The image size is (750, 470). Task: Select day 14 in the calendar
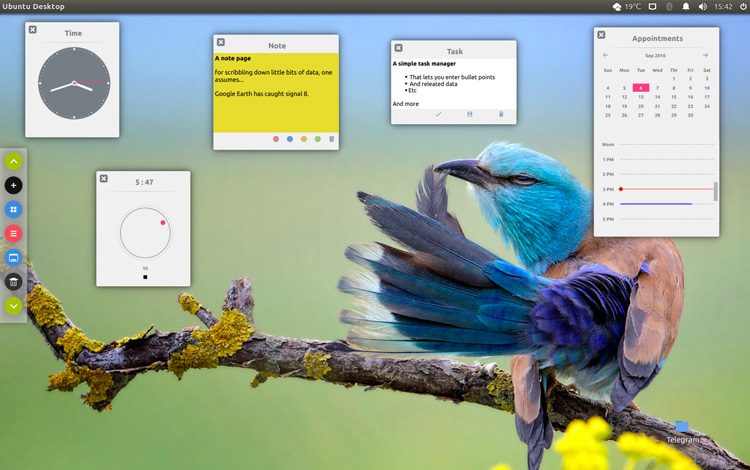(657, 97)
